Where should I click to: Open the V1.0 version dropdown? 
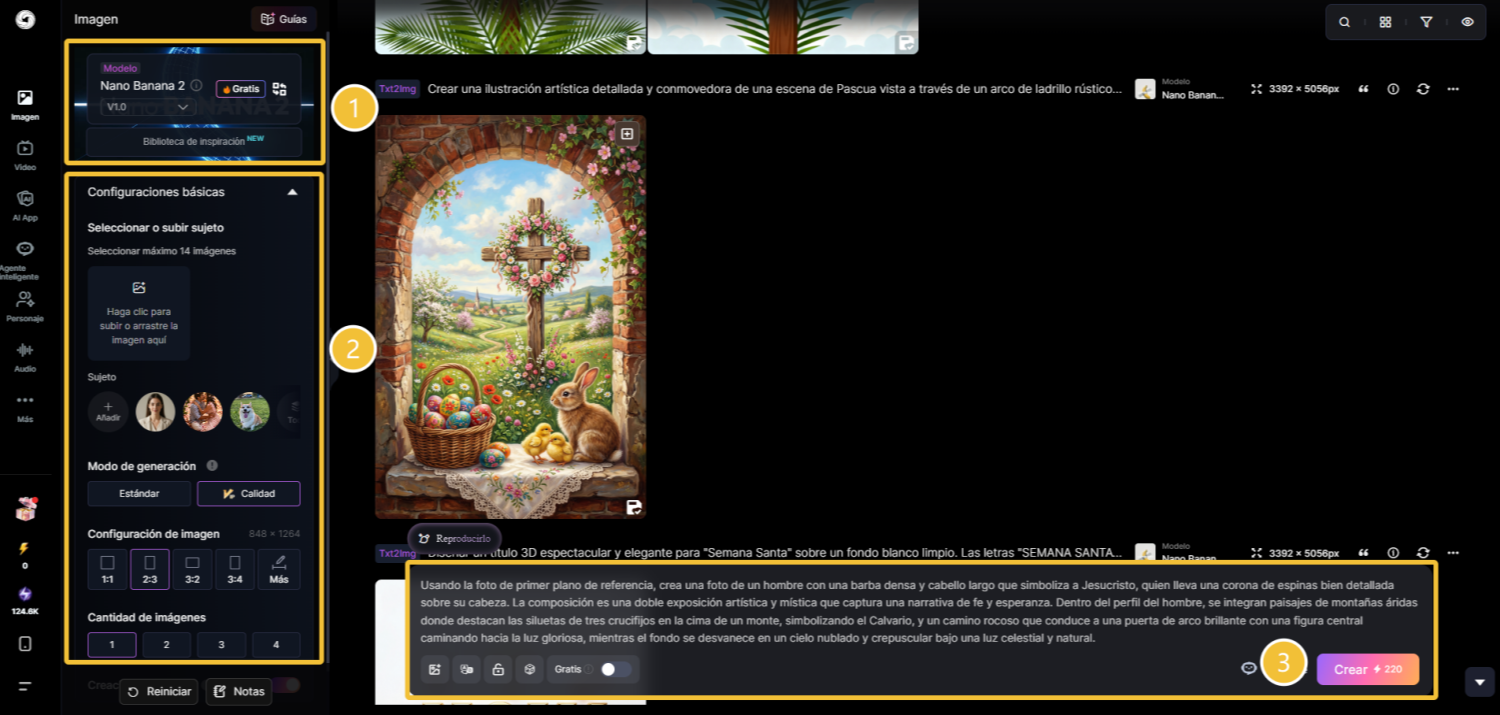(147, 107)
